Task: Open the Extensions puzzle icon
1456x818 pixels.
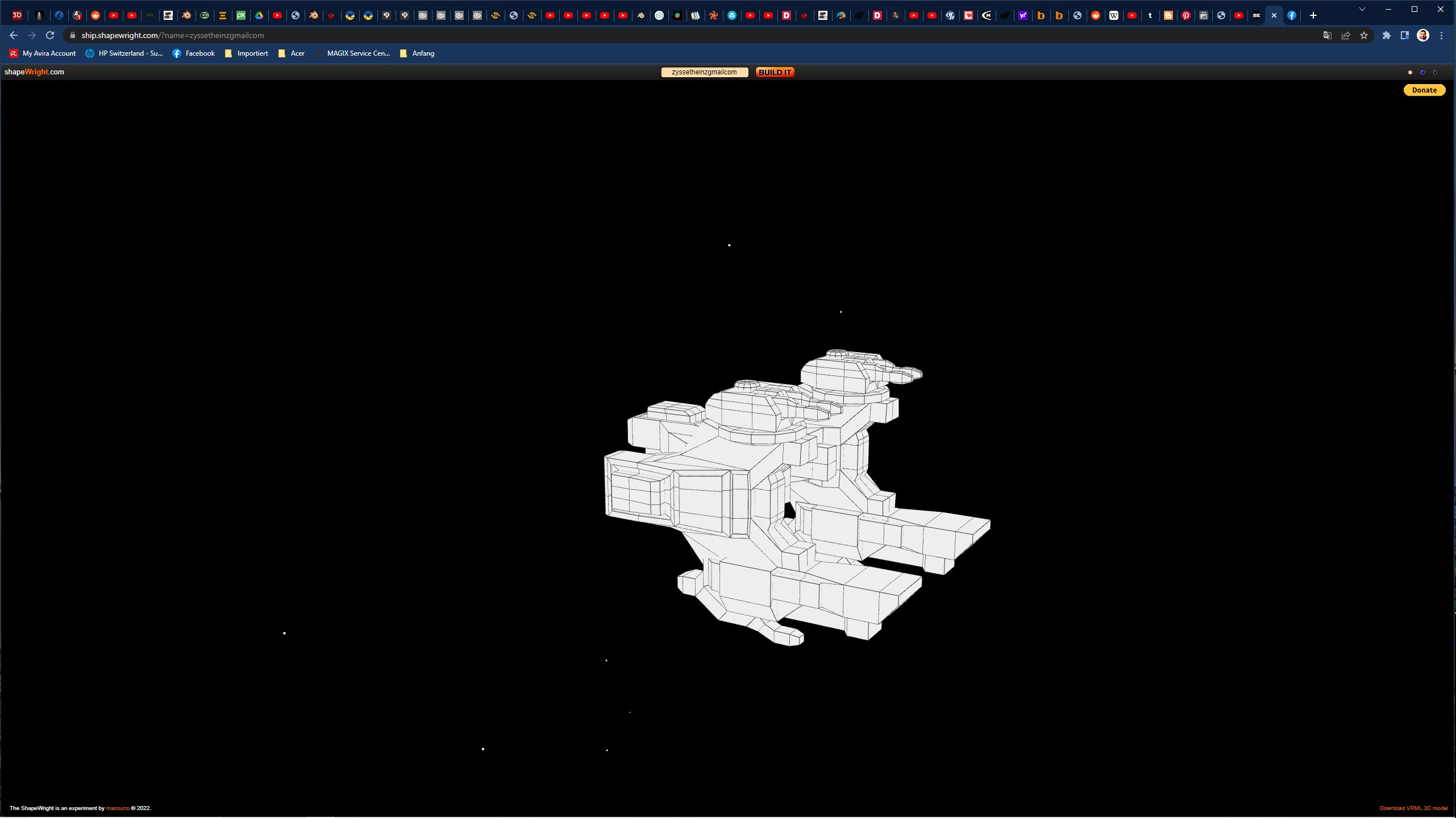Action: (1387, 35)
